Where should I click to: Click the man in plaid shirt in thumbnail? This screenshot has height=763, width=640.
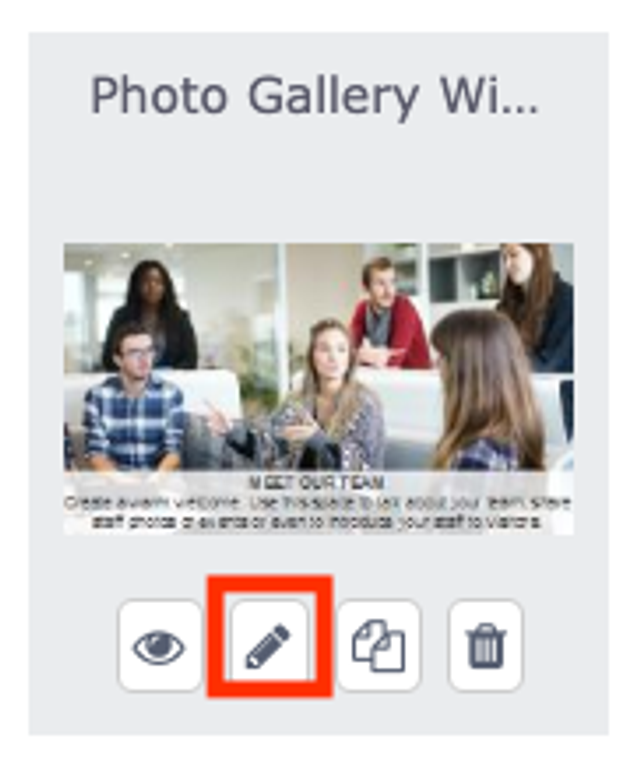pyautogui.click(x=134, y=399)
